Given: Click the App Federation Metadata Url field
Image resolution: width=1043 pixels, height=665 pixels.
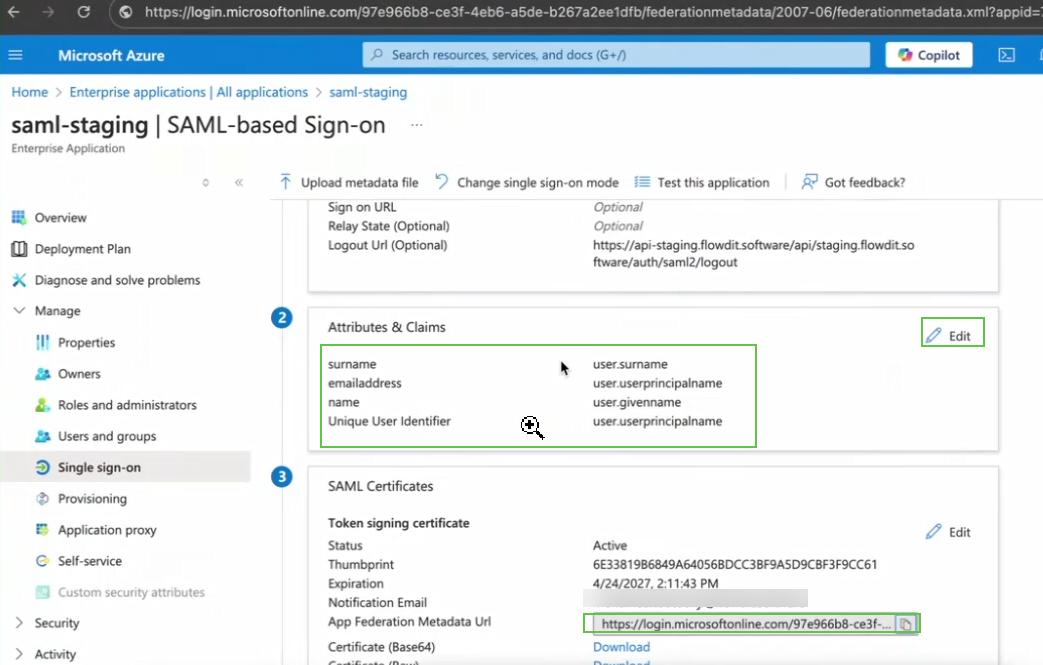Looking at the screenshot, I should pyautogui.click(x=745, y=624).
